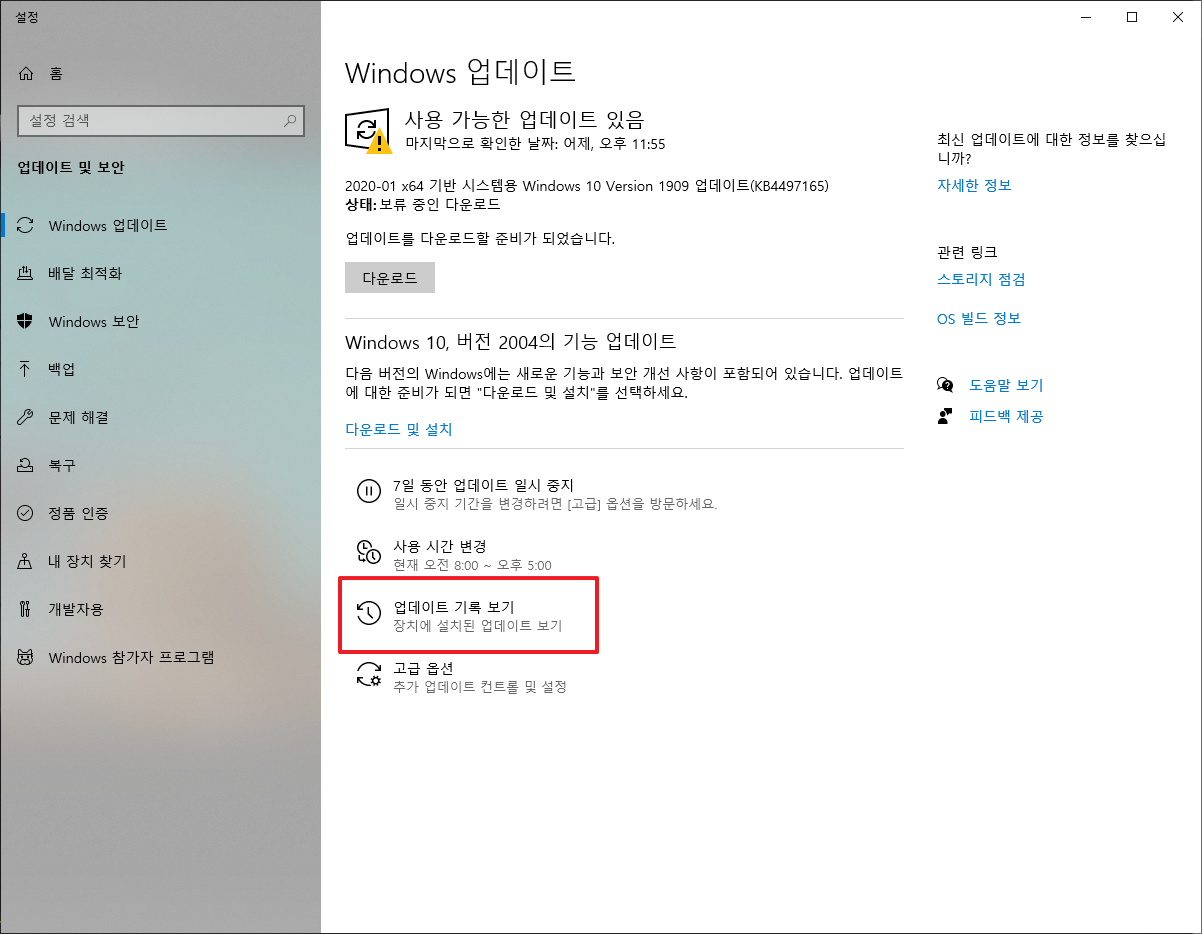The image size is (1202, 934).
Task: Click the 내 장치 찾기 icon
Action: pos(26,562)
